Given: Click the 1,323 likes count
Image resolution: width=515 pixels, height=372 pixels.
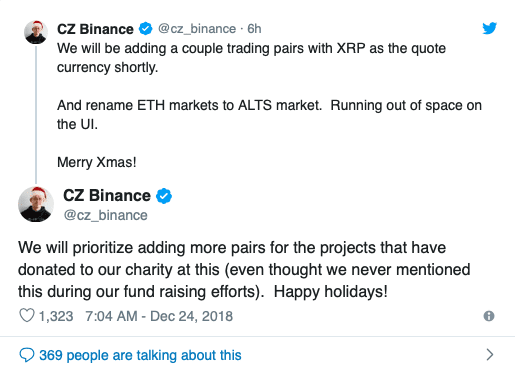Looking at the screenshot, I should click(x=56, y=316).
